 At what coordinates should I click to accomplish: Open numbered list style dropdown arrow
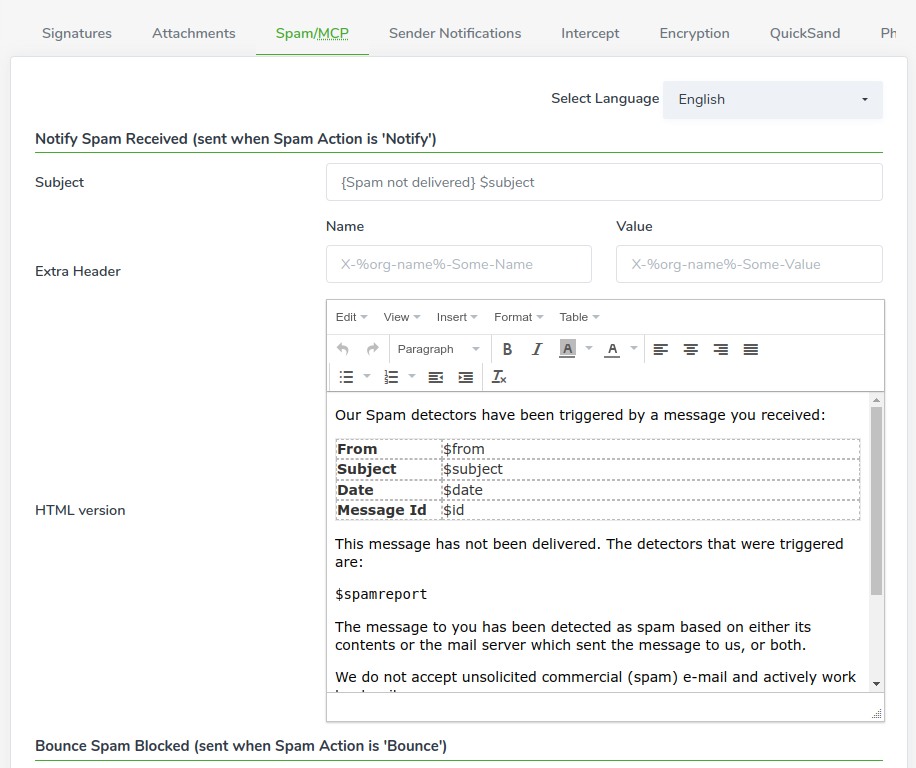412,377
